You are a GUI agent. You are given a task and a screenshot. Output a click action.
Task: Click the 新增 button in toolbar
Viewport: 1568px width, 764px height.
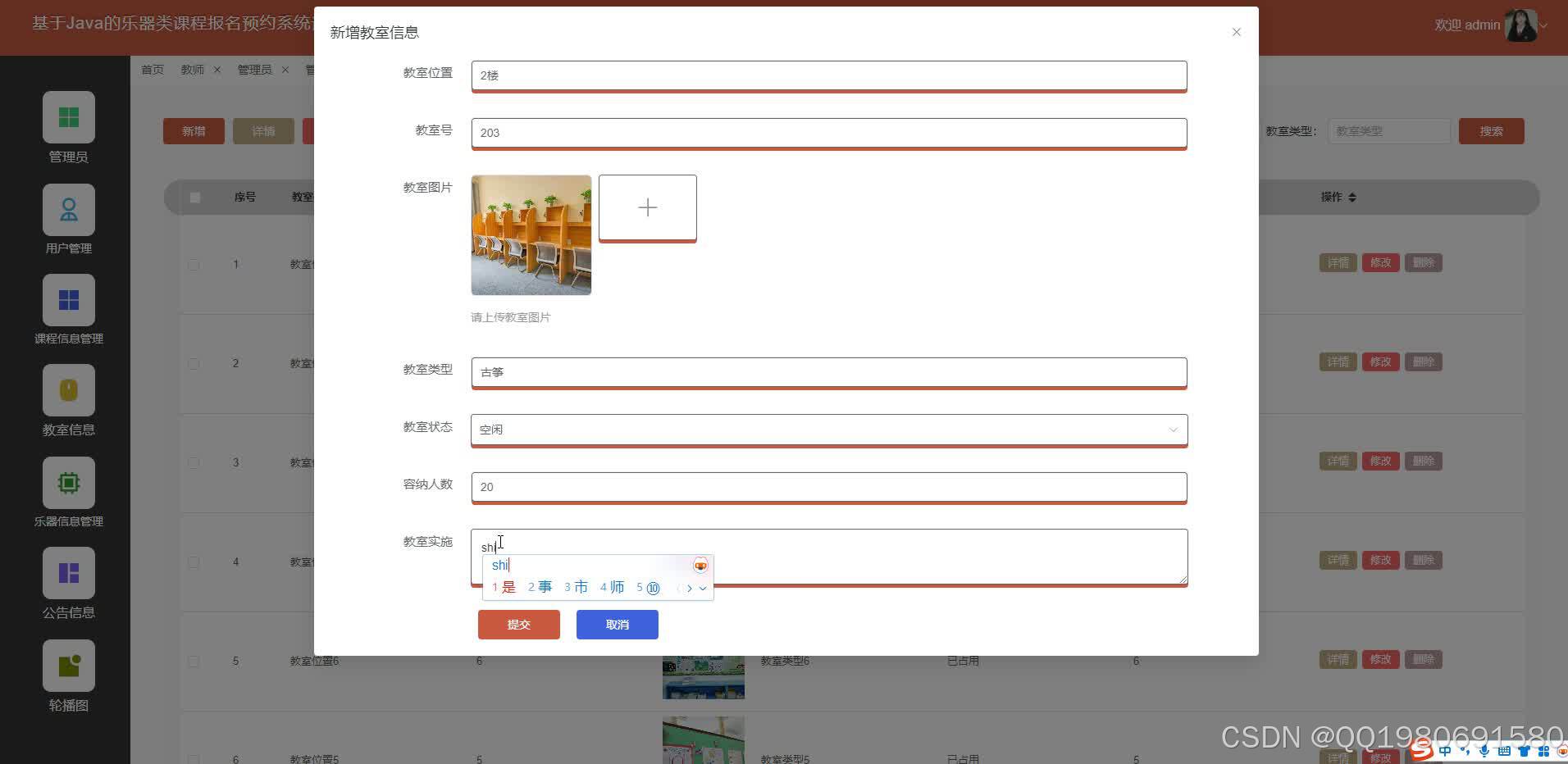point(194,131)
